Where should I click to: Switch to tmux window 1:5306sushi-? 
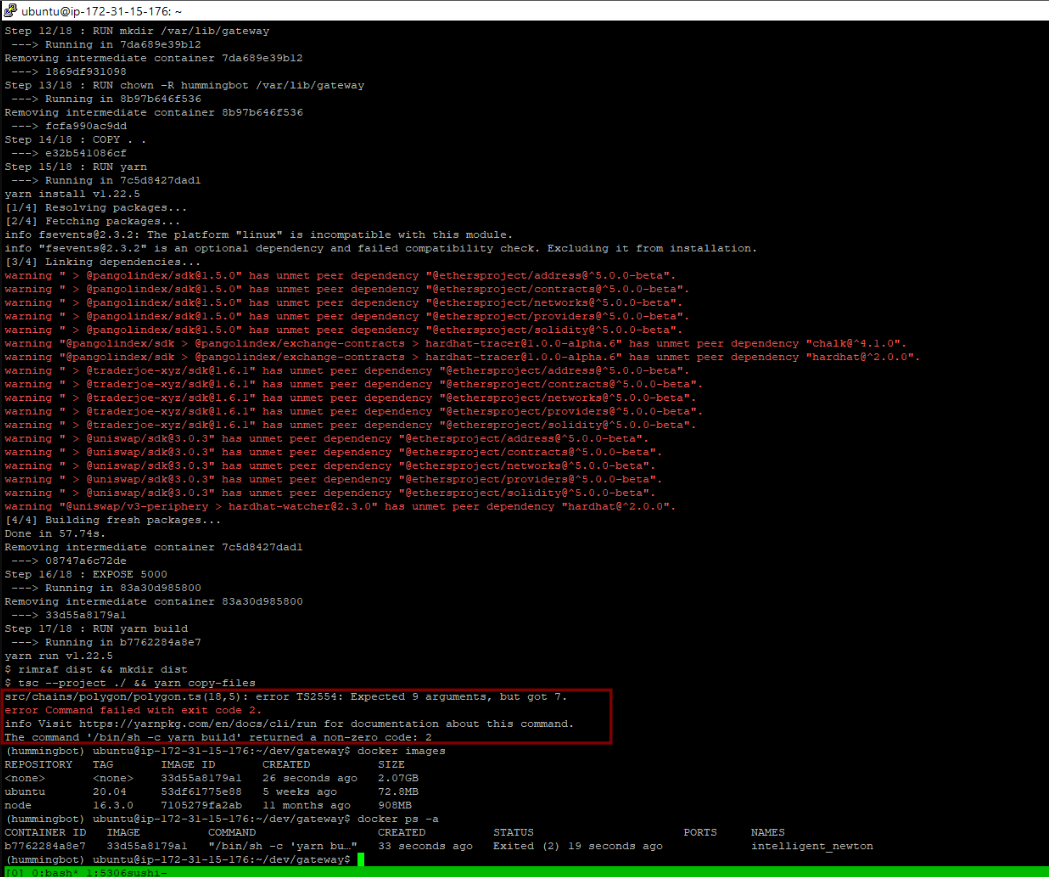click(126, 872)
